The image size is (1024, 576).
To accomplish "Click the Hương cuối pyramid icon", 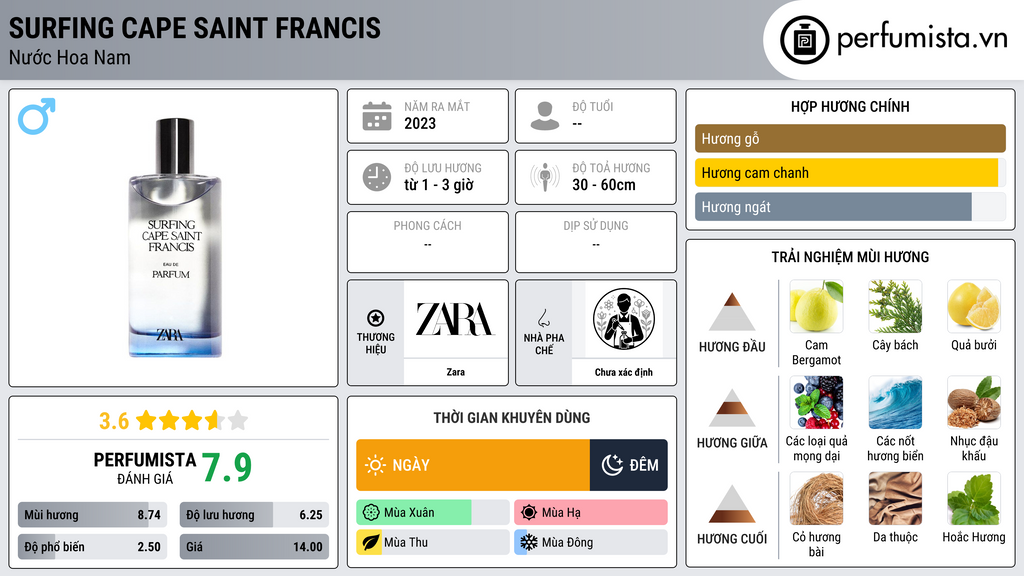I will click(x=732, y=504).
